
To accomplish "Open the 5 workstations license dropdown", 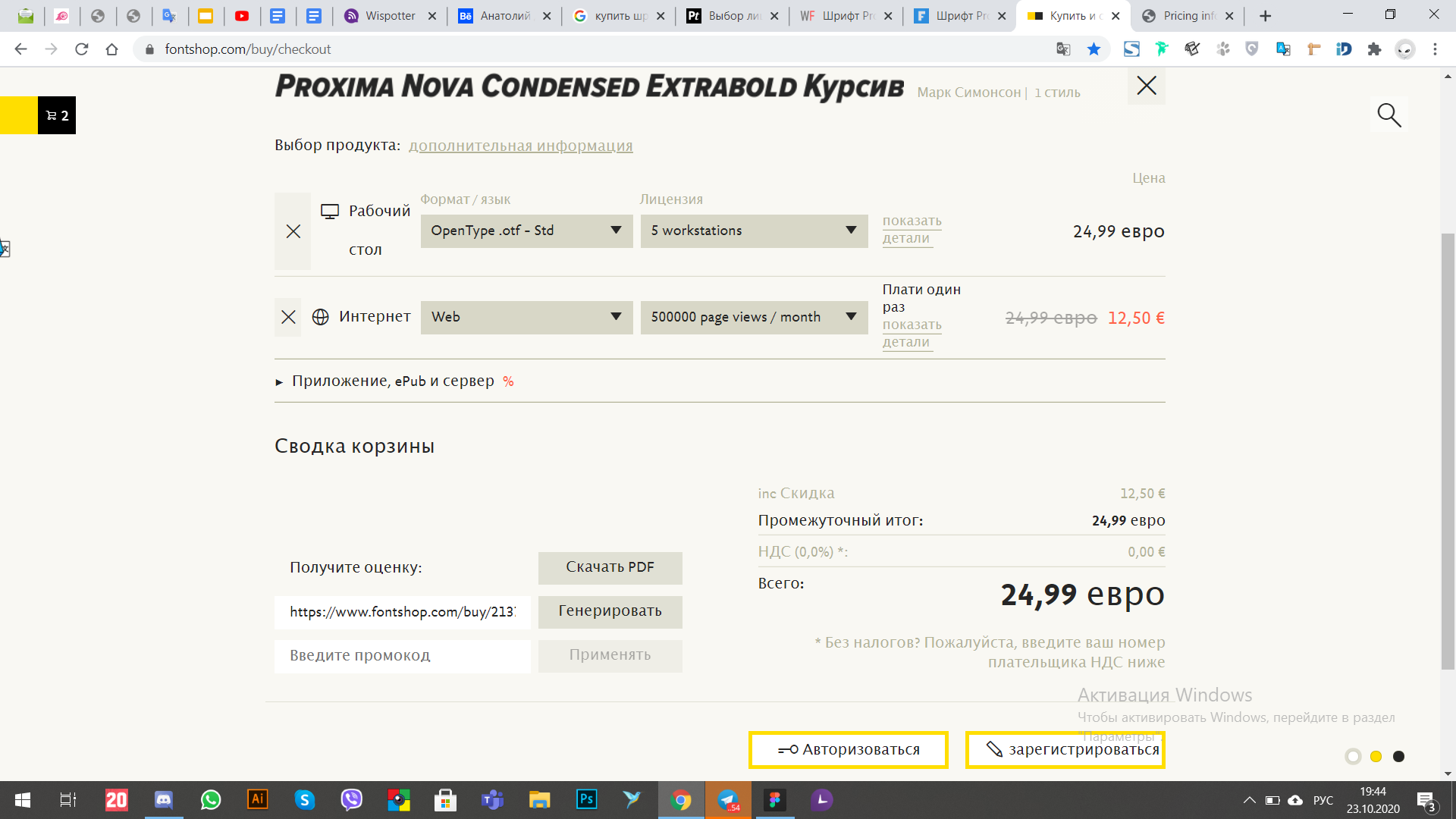I will pos(754,231).
